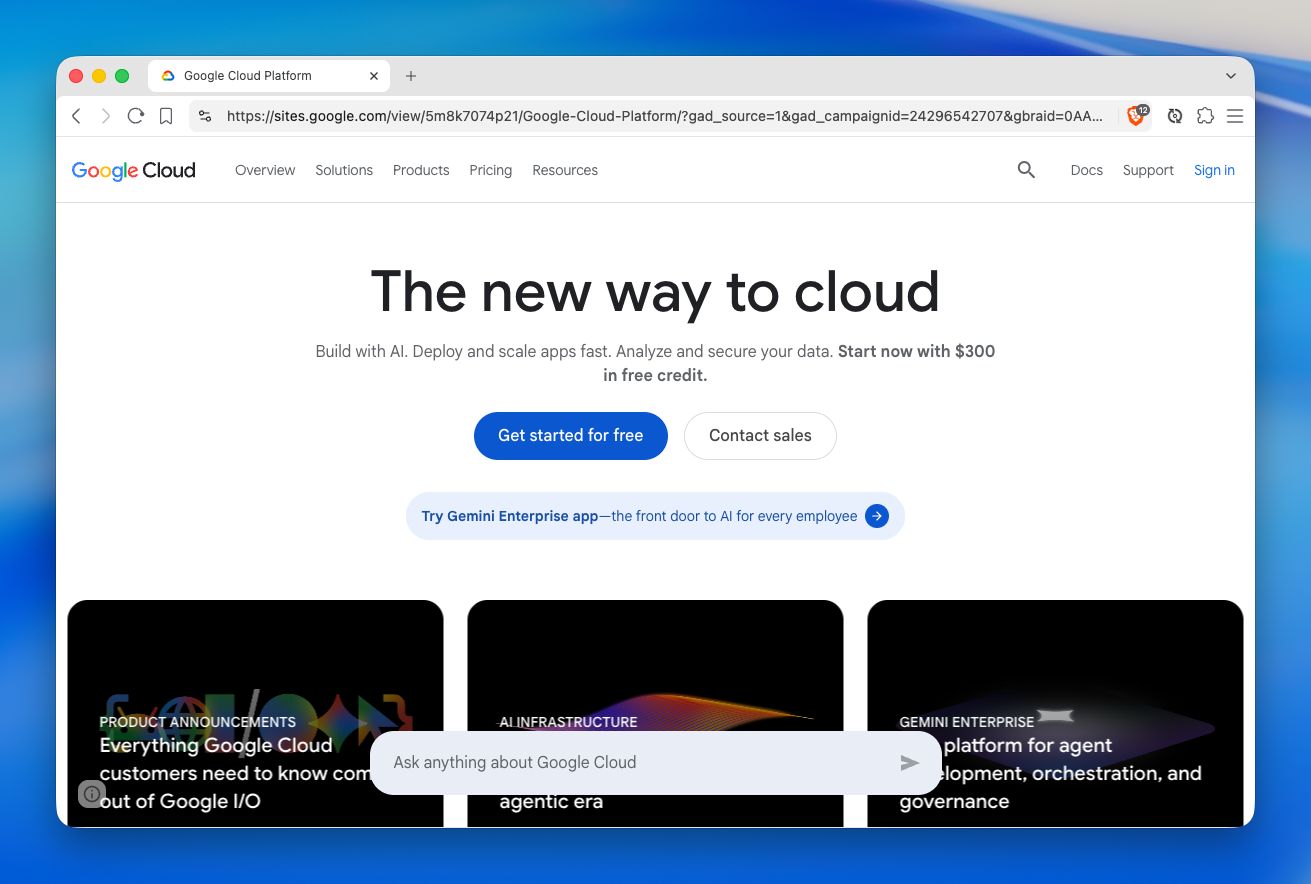
Task: Follow the Sign in link
Action: click(x=1214, y=170)
